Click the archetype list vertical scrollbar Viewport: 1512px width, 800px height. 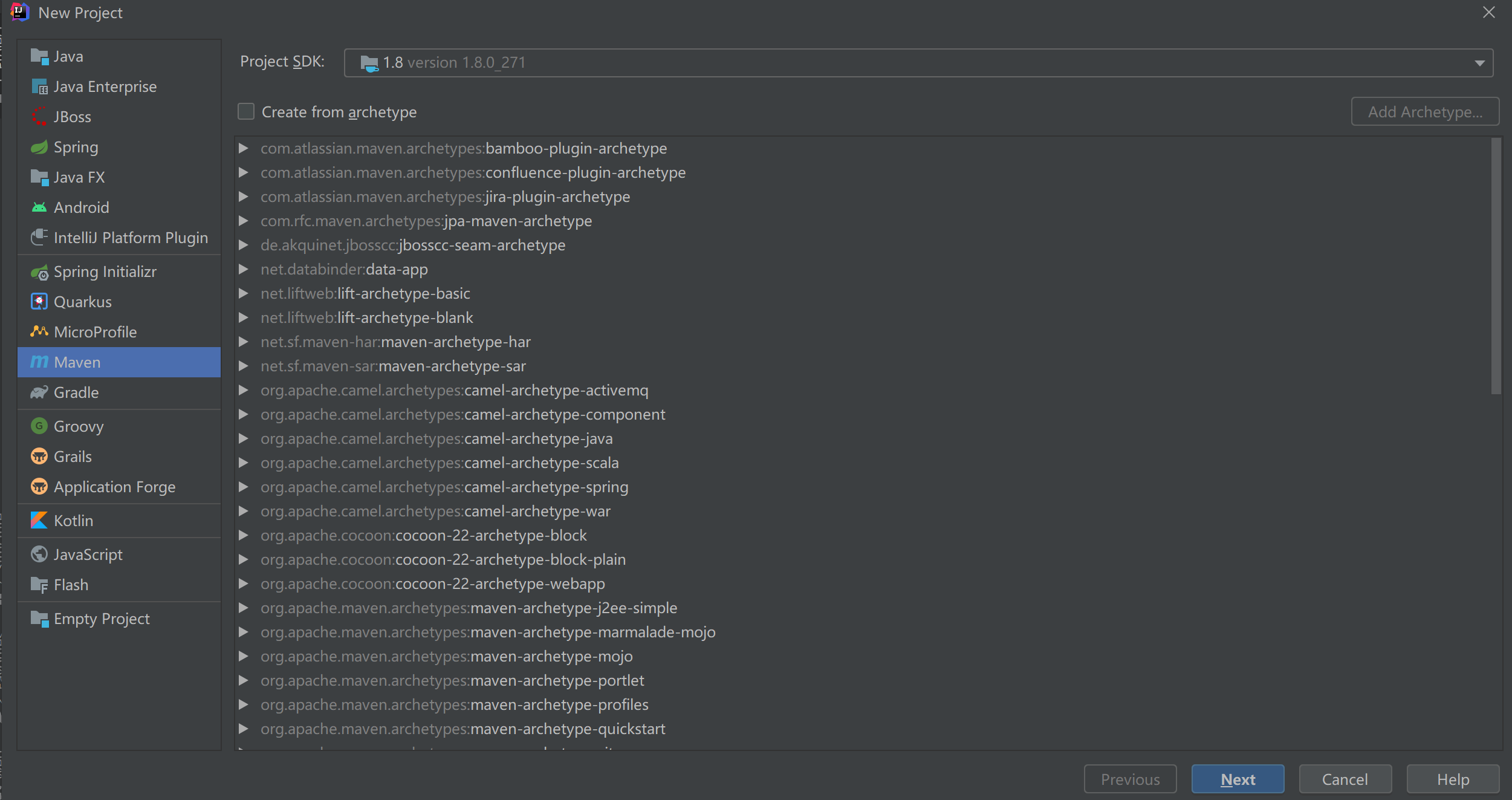coord(1496,266)
